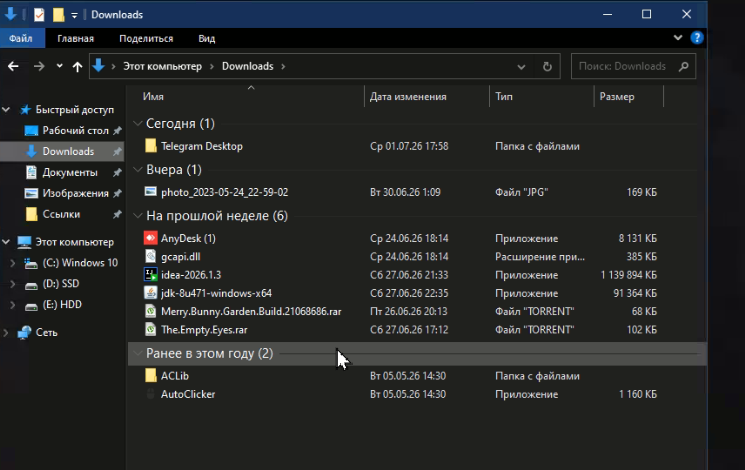Click the jdk-8u471-windows-x64 Java icon

(x=151, y=293)
